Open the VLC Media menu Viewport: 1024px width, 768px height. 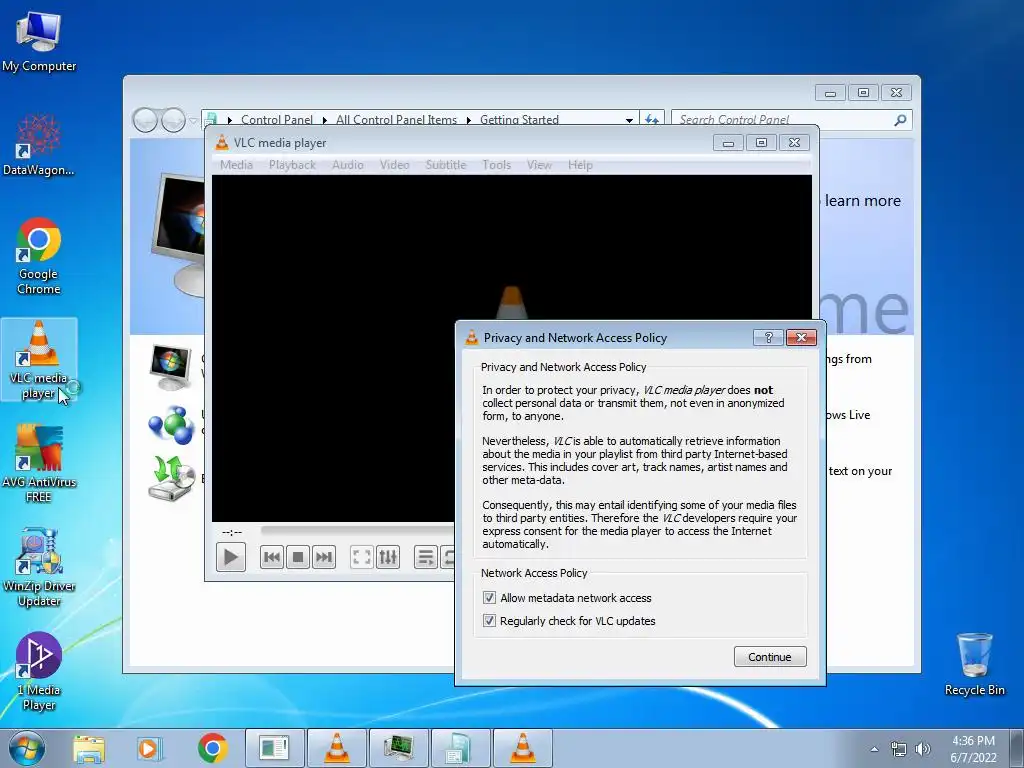point(236,165)
